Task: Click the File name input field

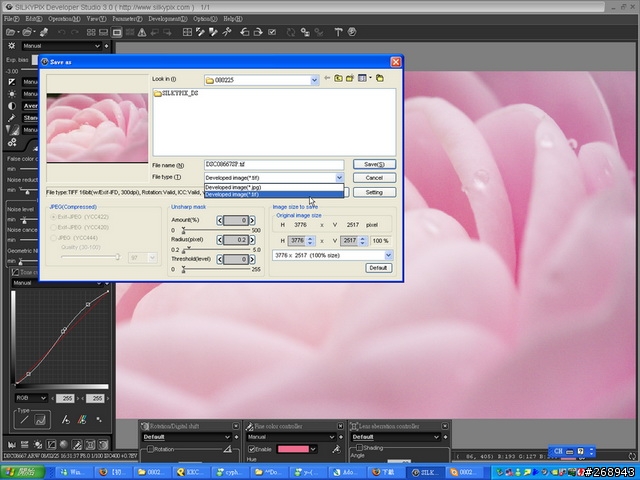Action: point(274,164)
